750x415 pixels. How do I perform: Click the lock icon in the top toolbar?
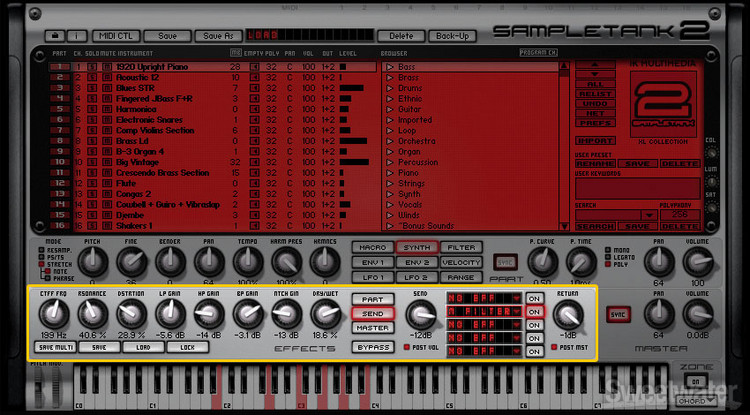point(52,35)
